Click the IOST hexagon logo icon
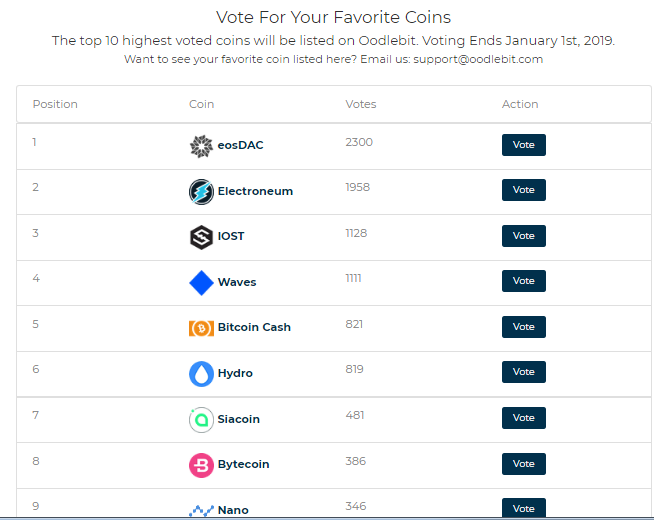Screen dimensions: 654x520 201,237
